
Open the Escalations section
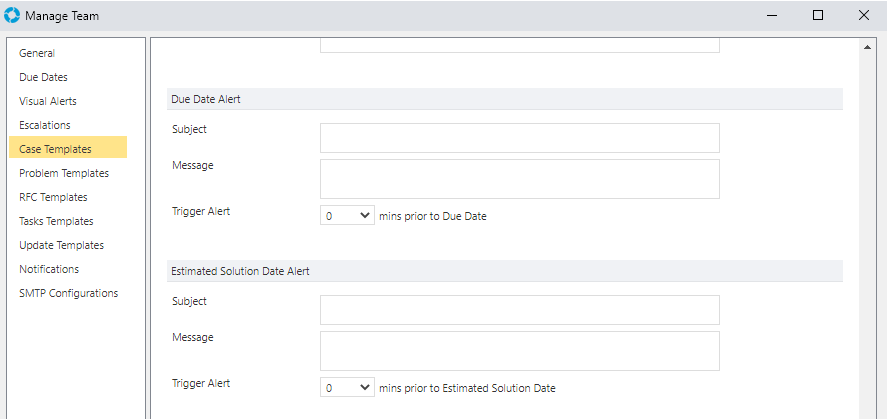(x=45, y=125)
